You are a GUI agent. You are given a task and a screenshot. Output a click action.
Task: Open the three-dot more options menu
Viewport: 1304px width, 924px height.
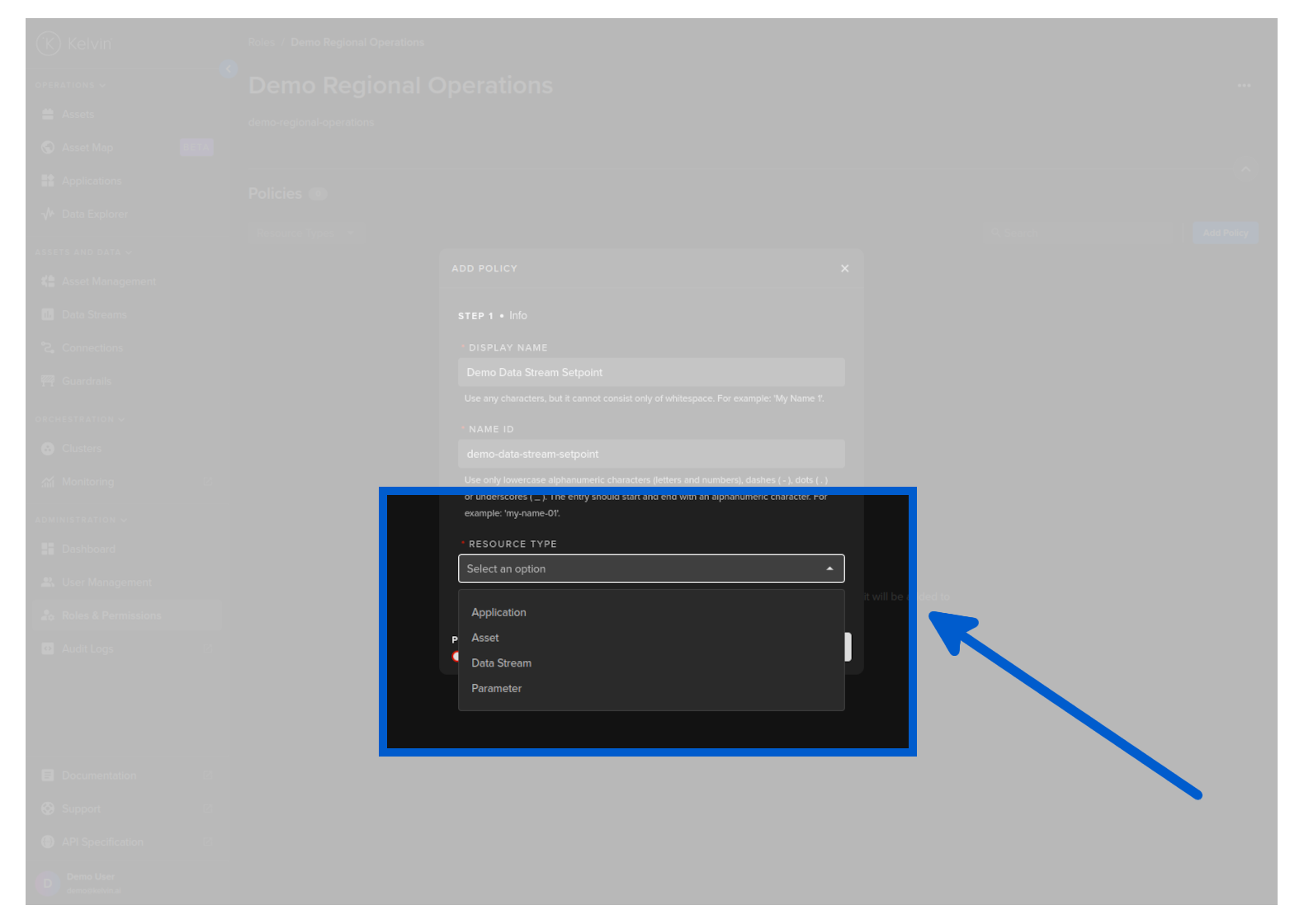pos(1244,86)
